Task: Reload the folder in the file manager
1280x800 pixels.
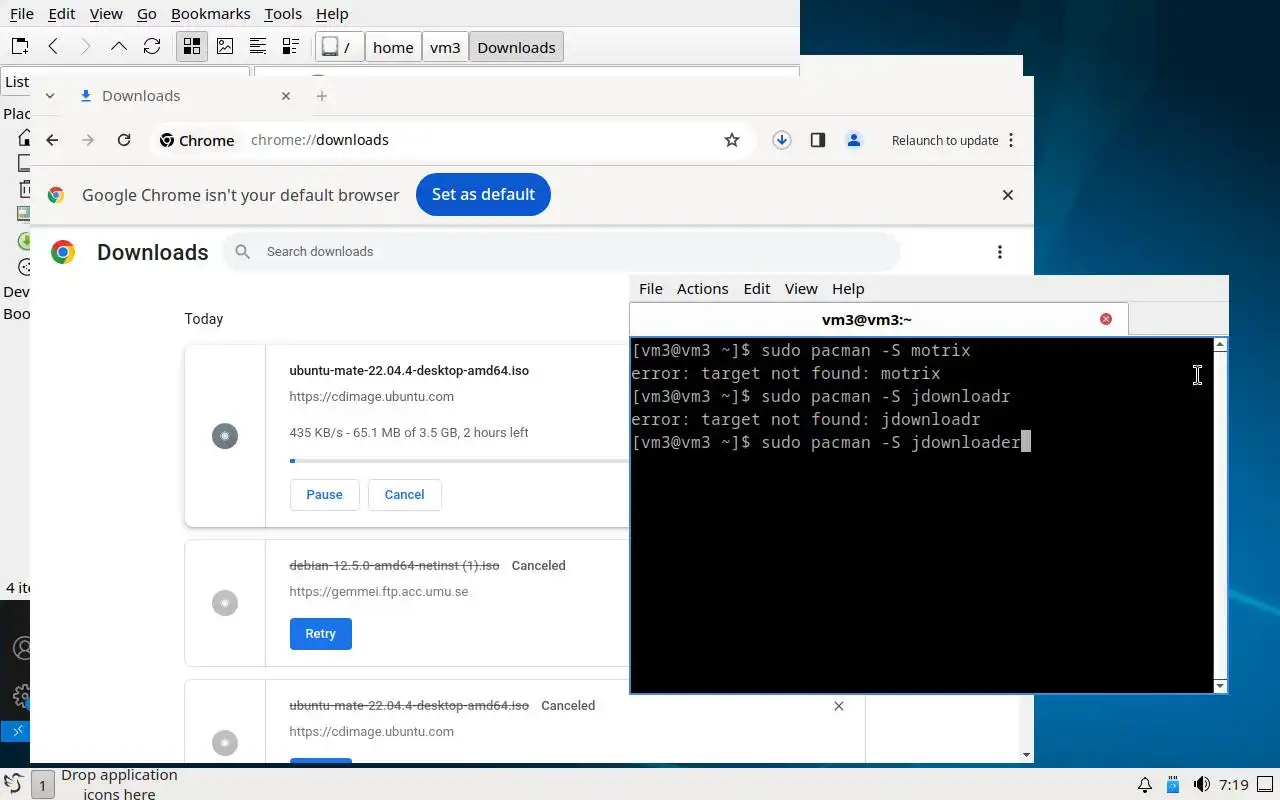Action: coord(152,47)
